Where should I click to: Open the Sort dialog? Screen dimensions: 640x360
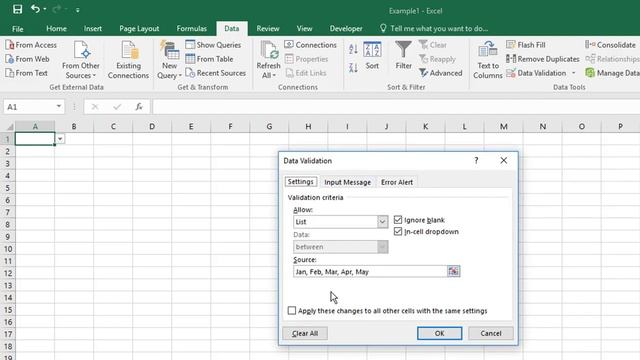pos(372,56)
